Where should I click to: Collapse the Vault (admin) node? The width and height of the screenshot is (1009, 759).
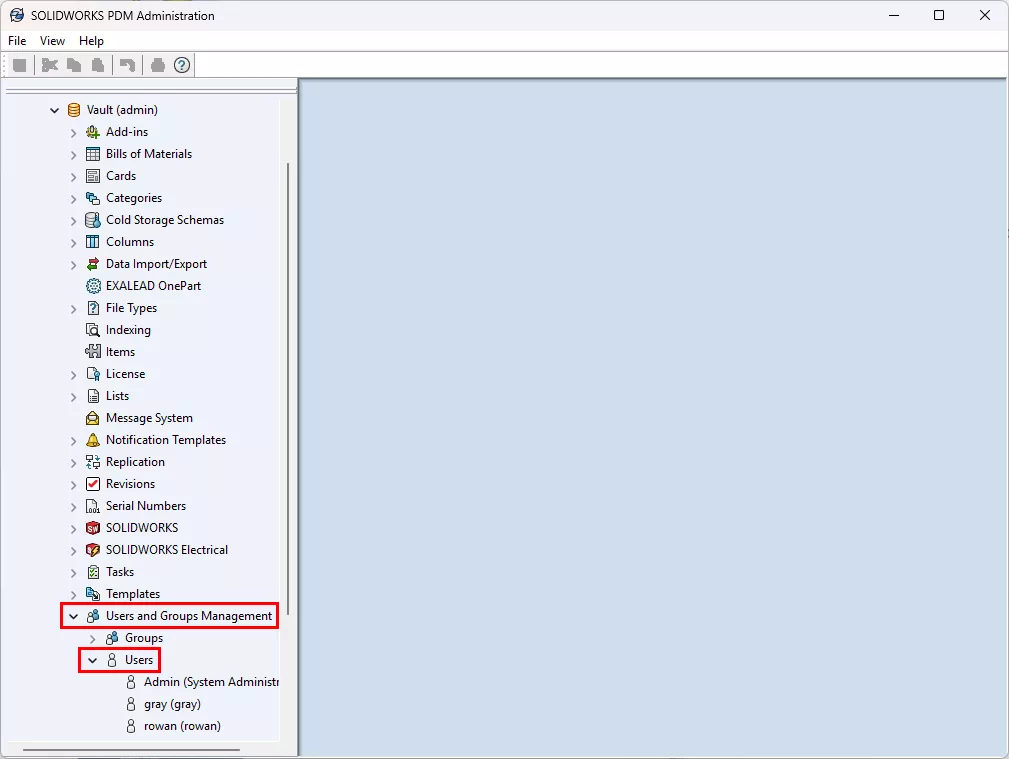(x=55, y=111)
